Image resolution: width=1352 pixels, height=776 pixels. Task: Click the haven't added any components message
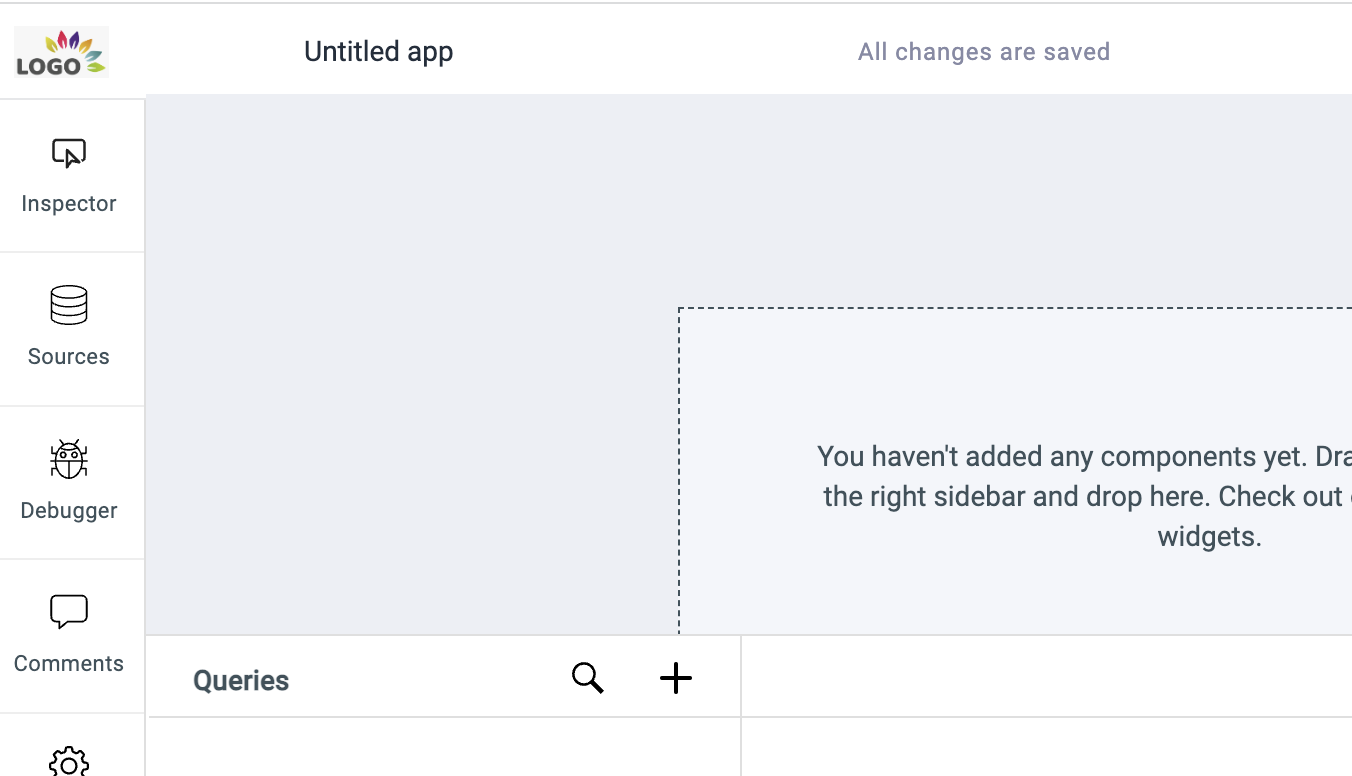tap(1085, 496)
